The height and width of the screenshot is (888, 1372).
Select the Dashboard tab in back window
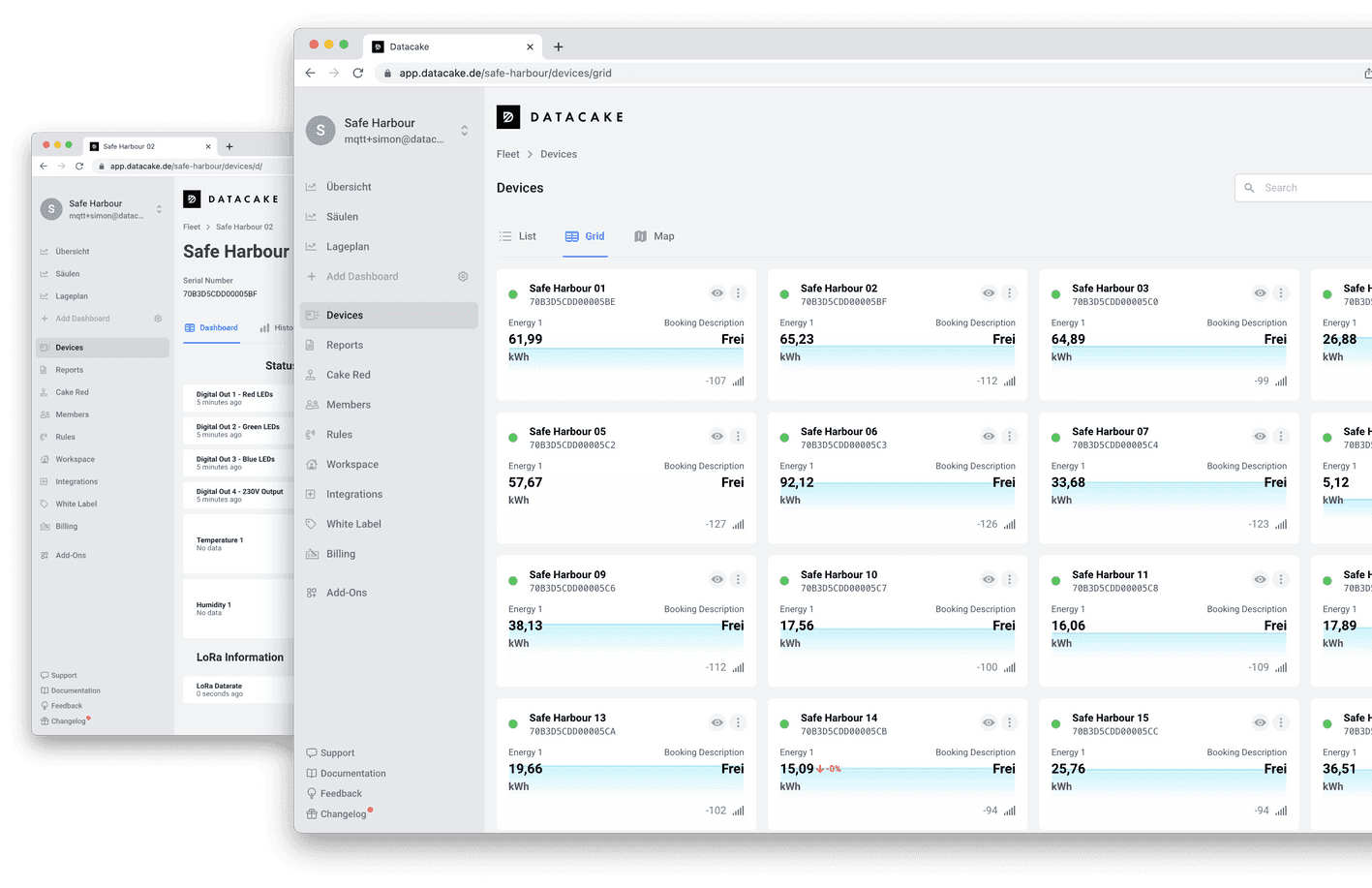(x=211, y=328)
